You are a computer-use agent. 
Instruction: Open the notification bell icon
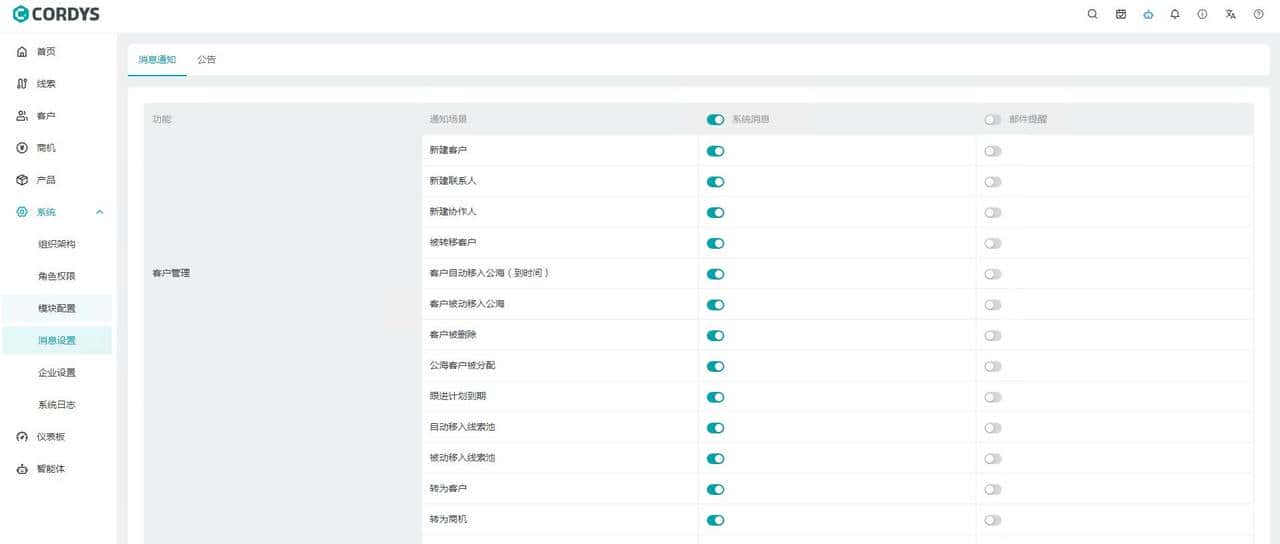pyautogui.click(x=1175, y=14)
